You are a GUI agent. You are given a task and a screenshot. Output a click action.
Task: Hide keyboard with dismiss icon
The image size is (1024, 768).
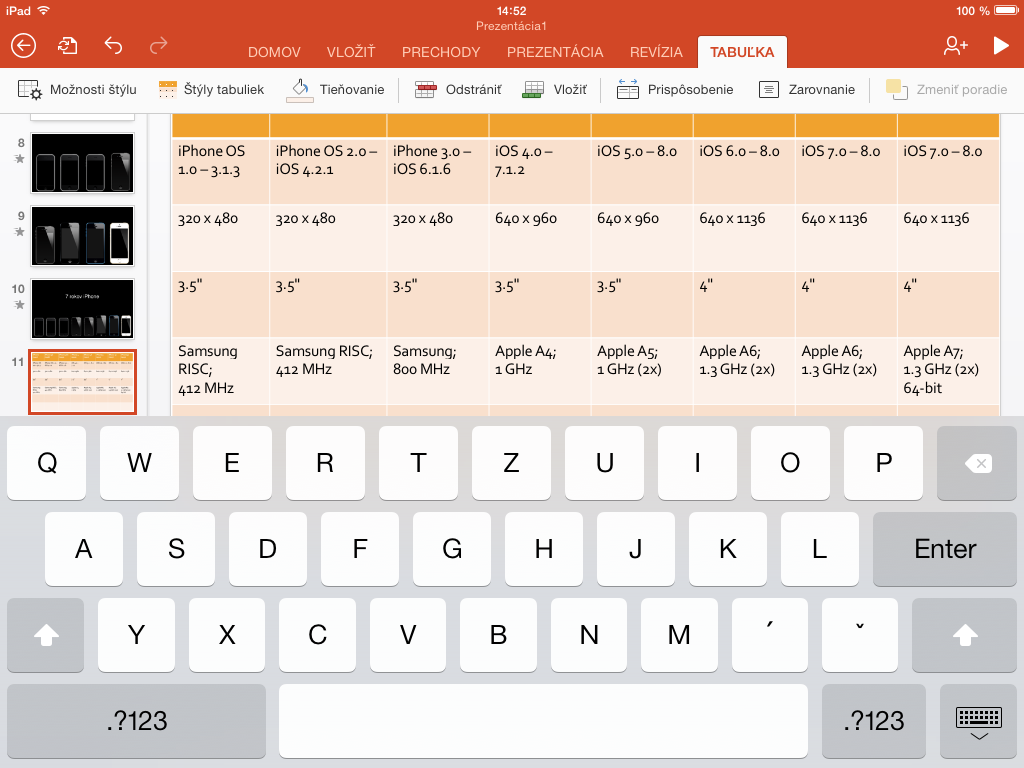pyautogui.click(x=978, y=722)
